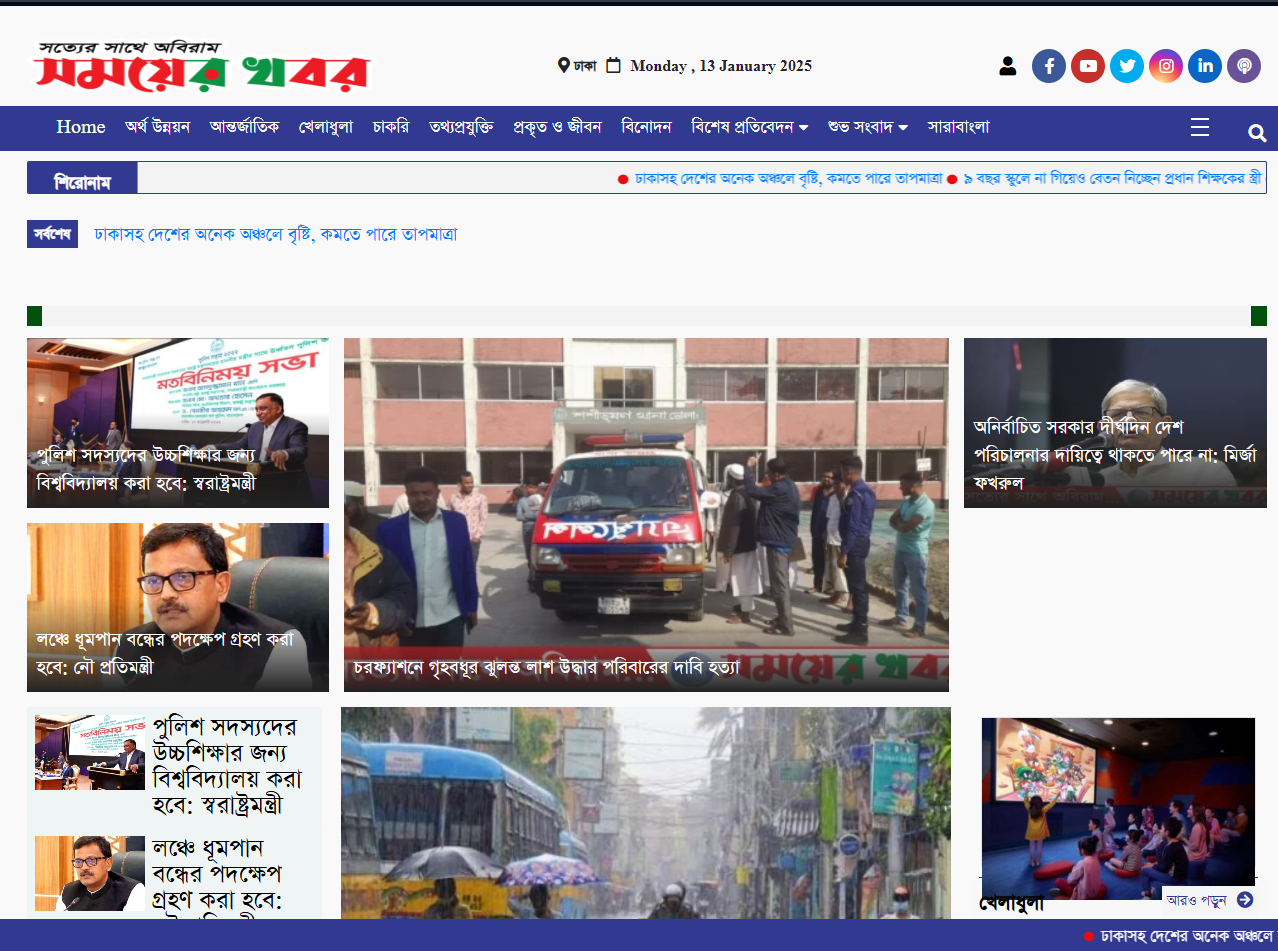Open the Twitter social icon
This screenshot has width=1278, height=951.
1127,66
